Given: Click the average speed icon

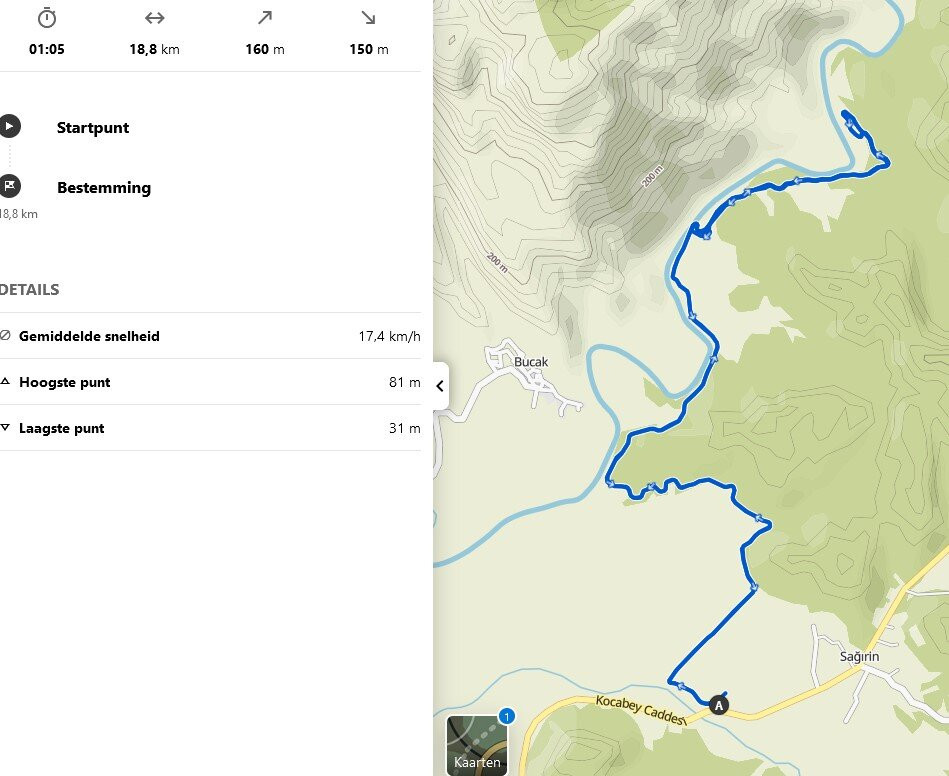Looking at the screenshot, I should pos(5,335).
